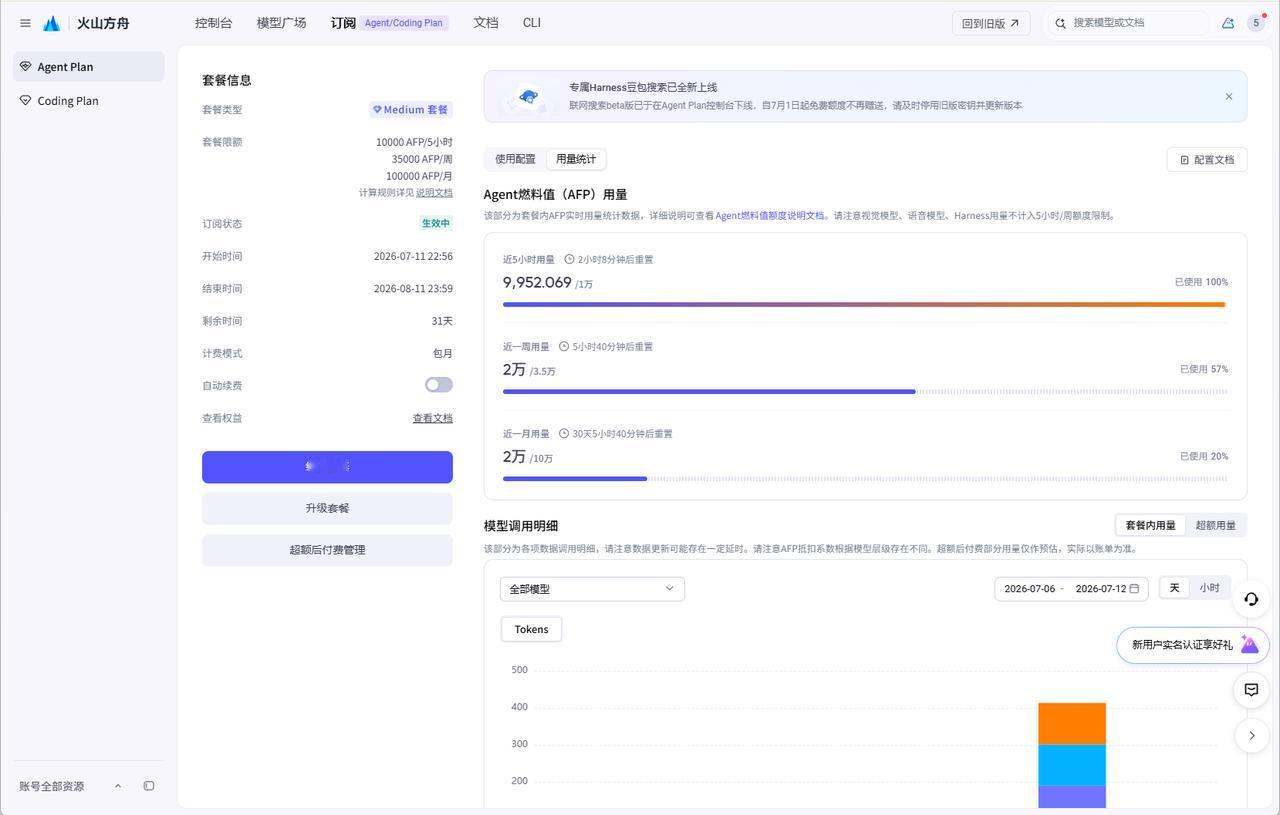Image resolution: width=1280 pixels, height=815 pixels.
Task: Open the CLI page
Action: point(532,23)
